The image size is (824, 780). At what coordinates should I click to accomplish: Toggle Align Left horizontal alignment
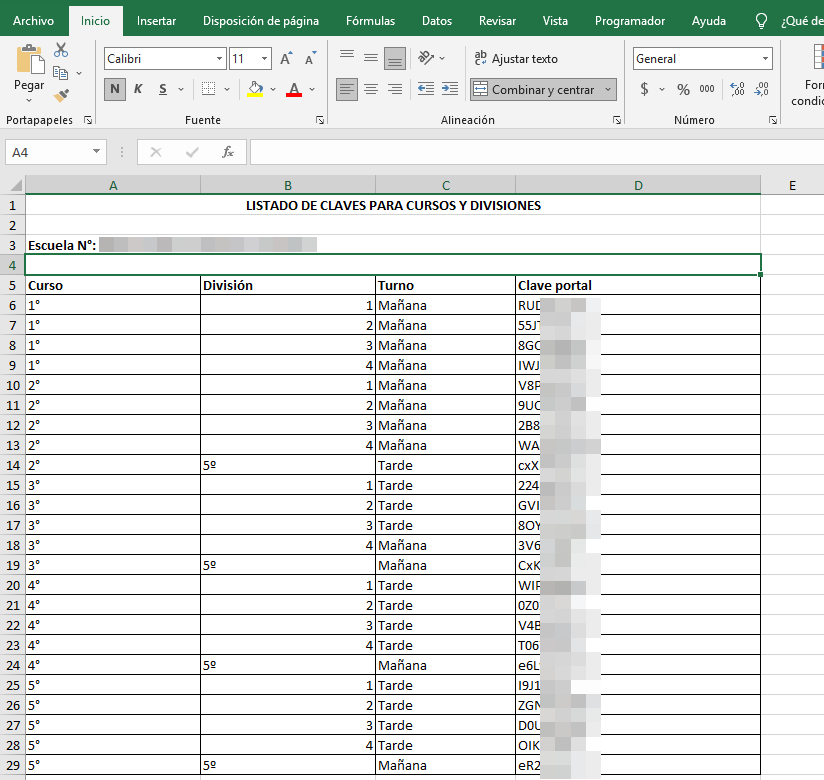[346, 89]
